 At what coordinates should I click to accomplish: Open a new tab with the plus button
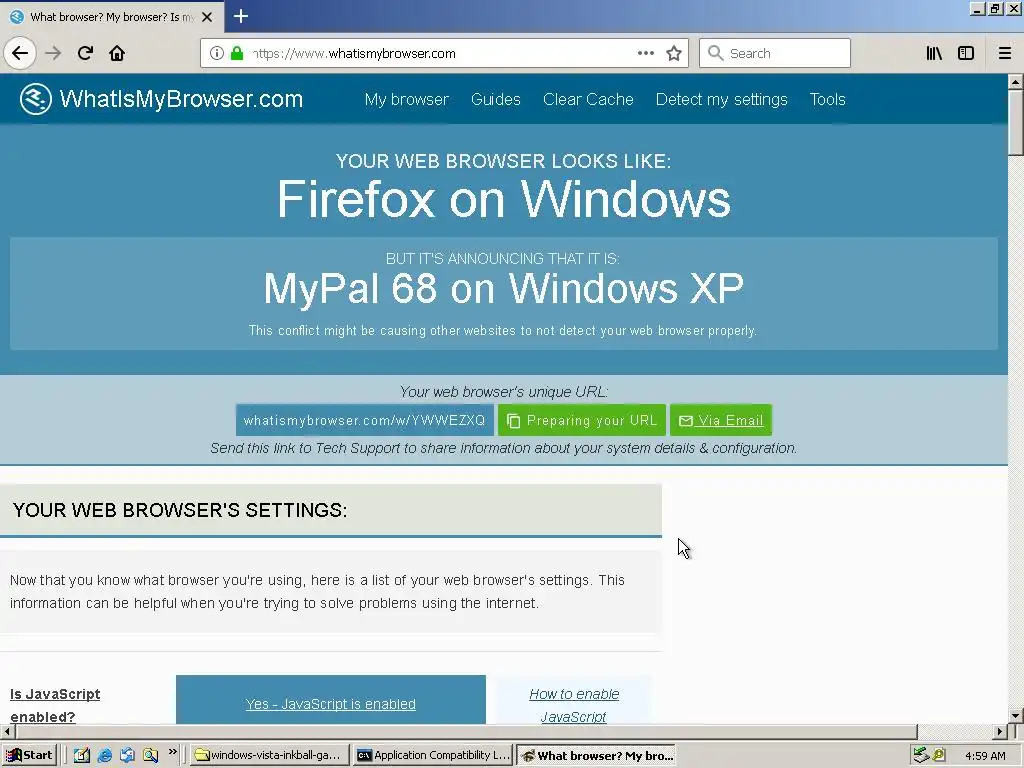241,16
